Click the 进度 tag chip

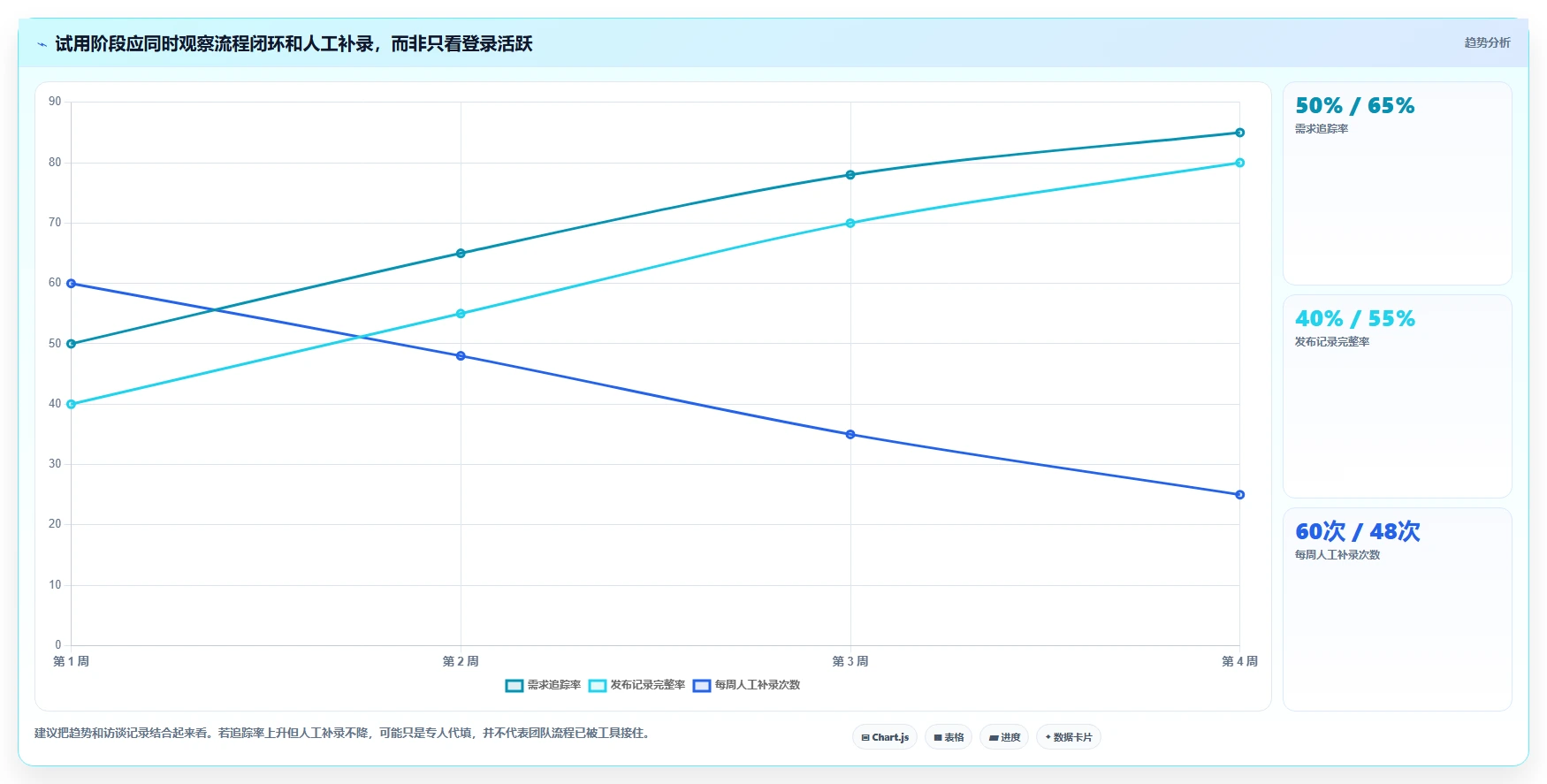pyautogui.click(x=1004, y=737)
